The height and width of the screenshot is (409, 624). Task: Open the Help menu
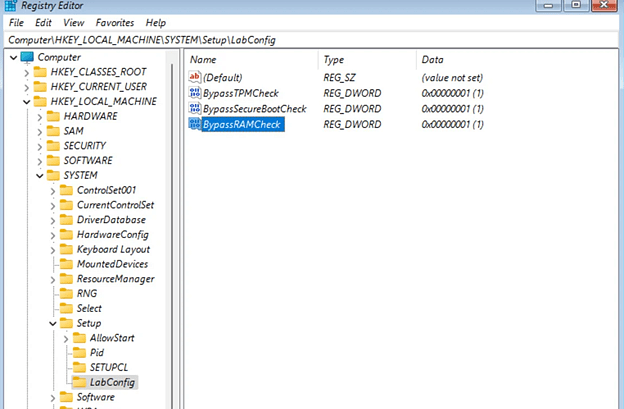[x=156, y=23]
